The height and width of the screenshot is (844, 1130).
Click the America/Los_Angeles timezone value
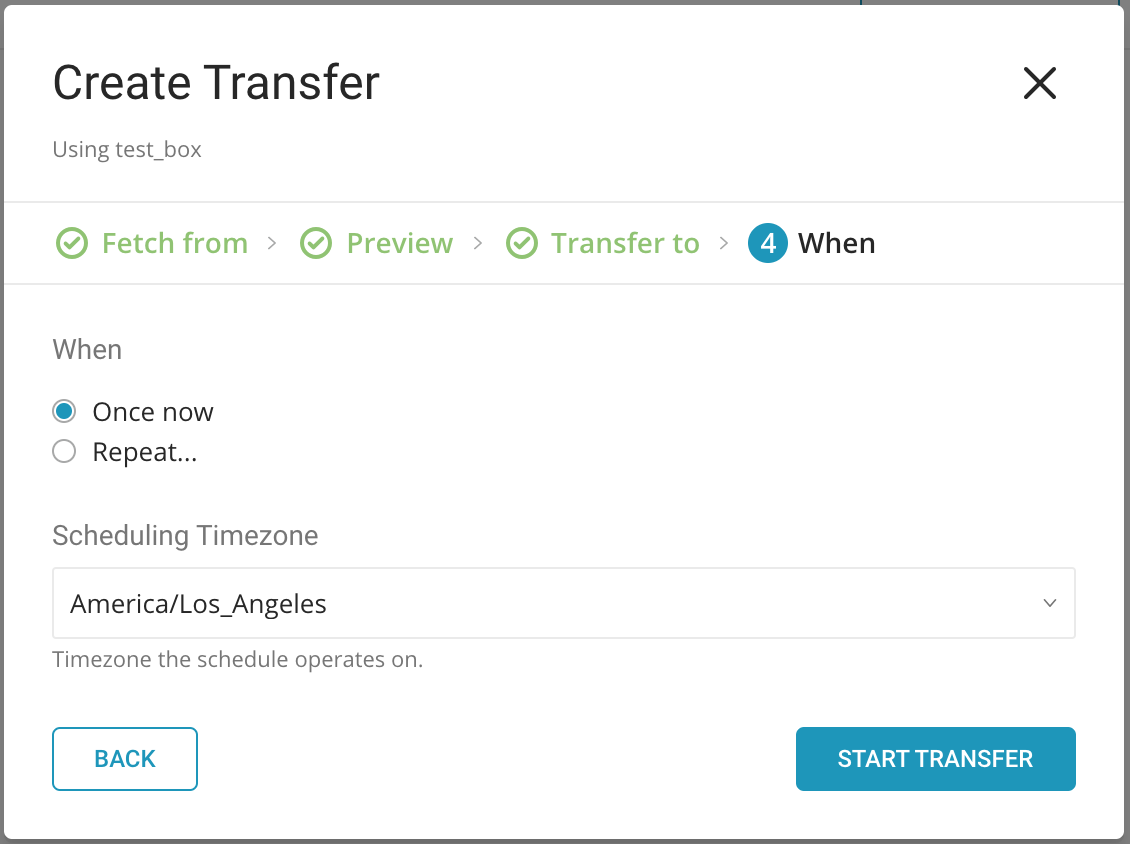[198, 604]
